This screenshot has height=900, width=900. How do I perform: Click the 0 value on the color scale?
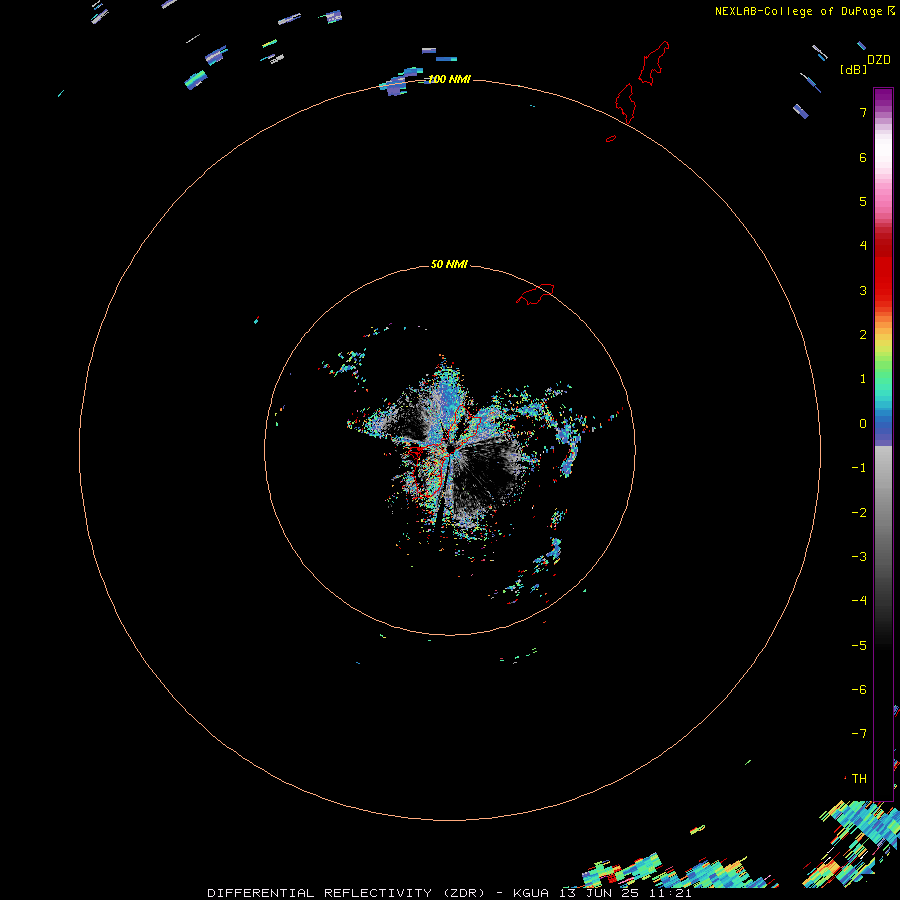(x=863, y=424)
